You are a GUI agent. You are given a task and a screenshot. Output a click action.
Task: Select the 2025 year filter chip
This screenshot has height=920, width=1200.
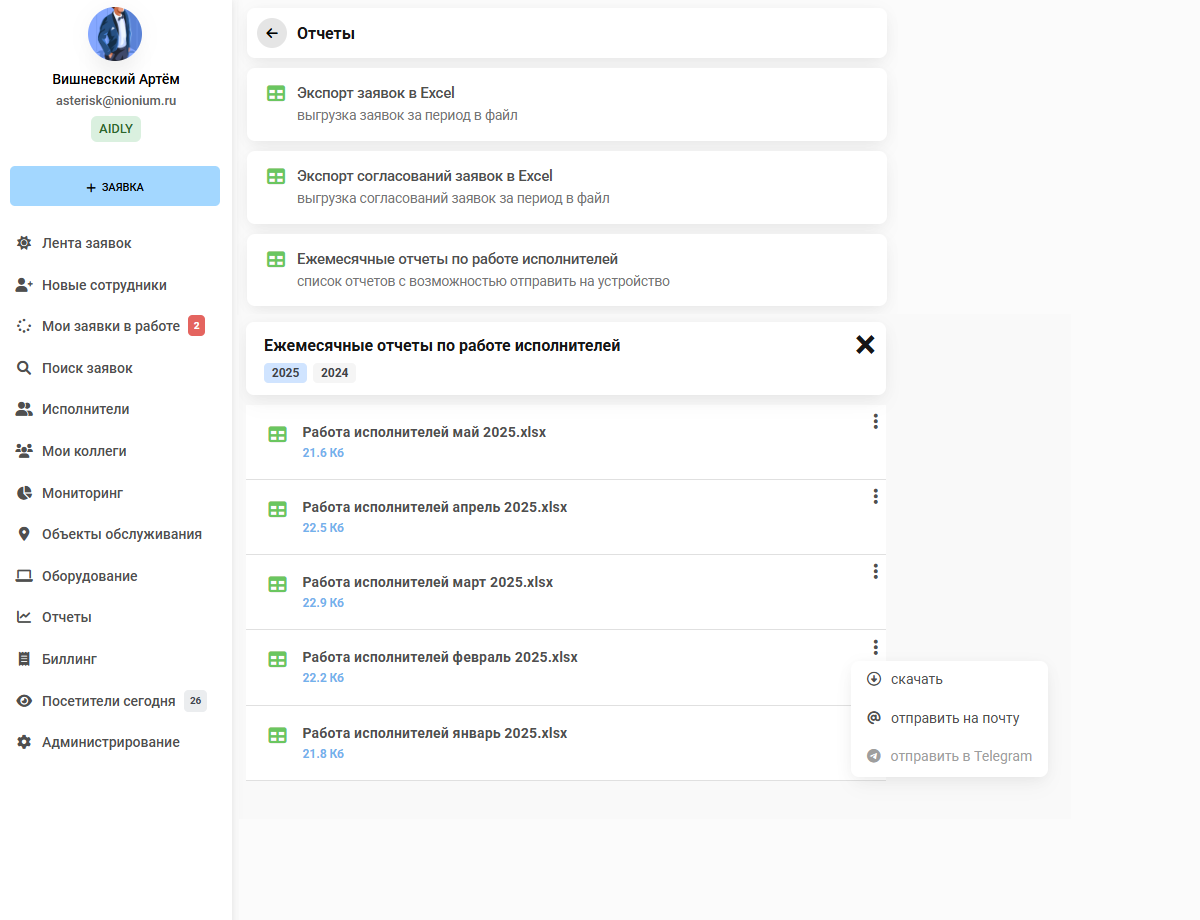[x=285, y=373]
